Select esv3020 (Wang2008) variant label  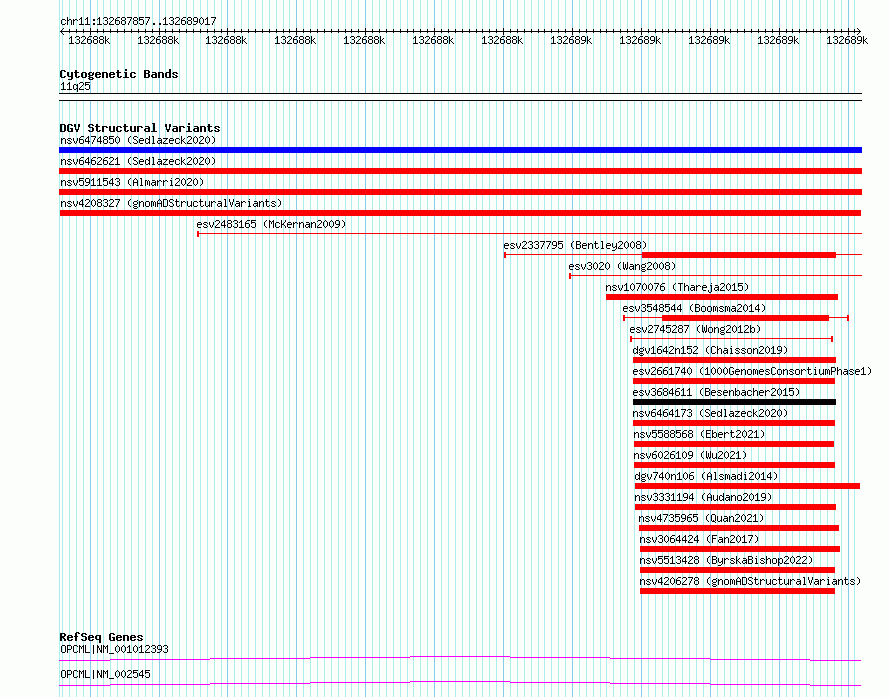click(x=622, y=266)
